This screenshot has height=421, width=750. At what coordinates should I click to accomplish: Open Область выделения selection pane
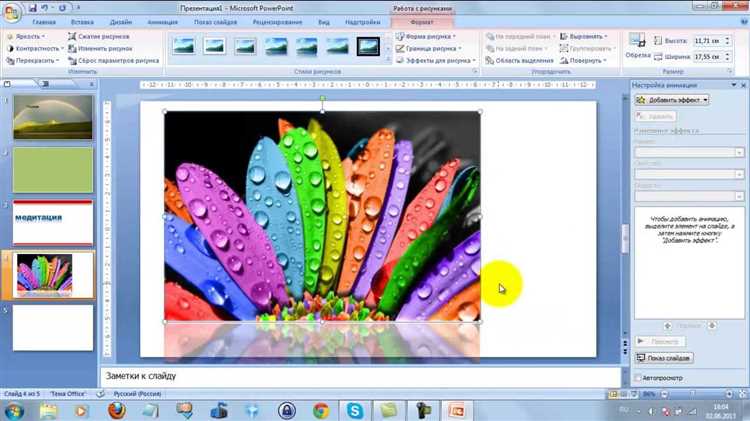coord(519,61)
